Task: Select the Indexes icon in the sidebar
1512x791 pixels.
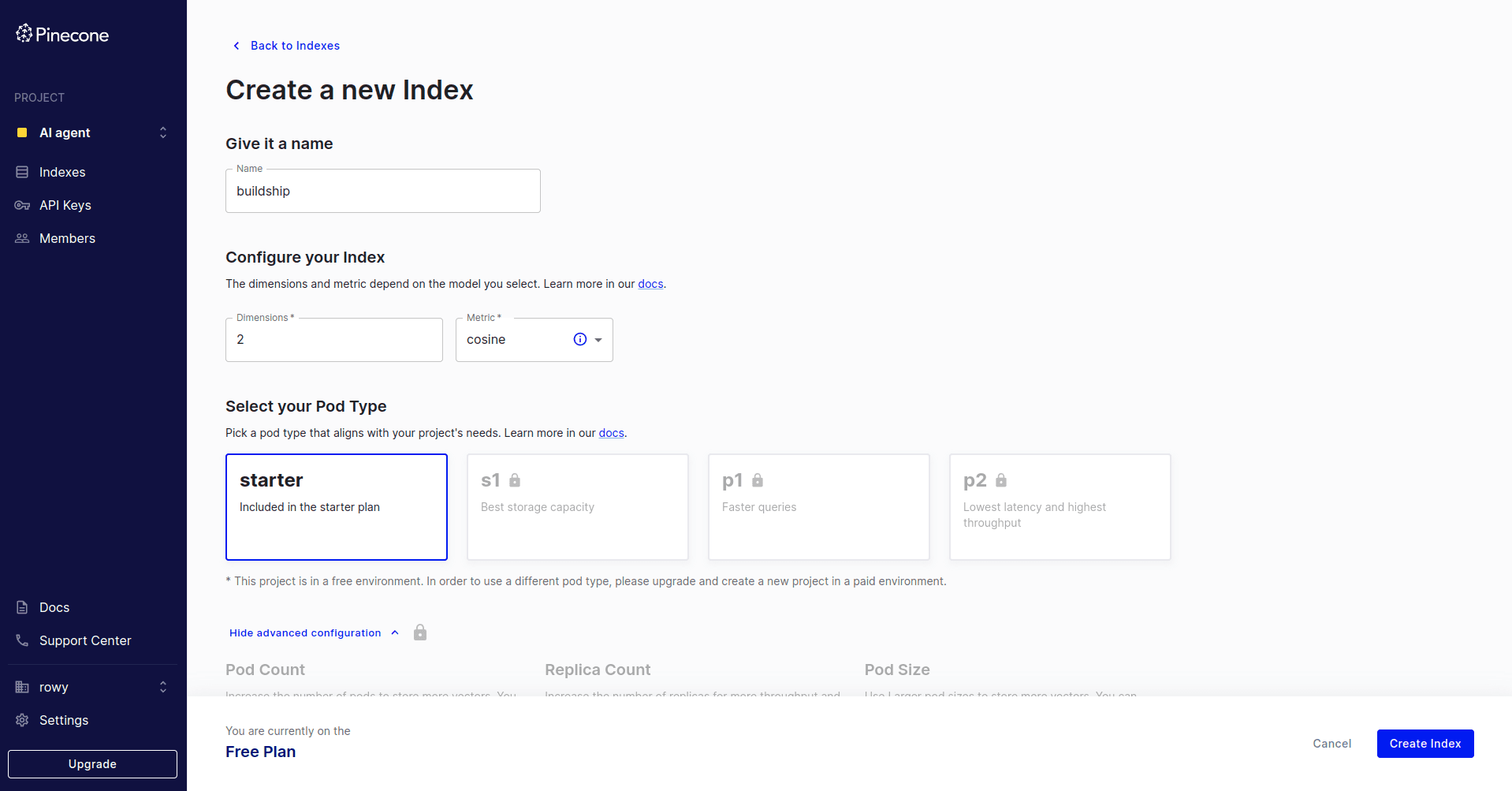Action: pos(22,172)
